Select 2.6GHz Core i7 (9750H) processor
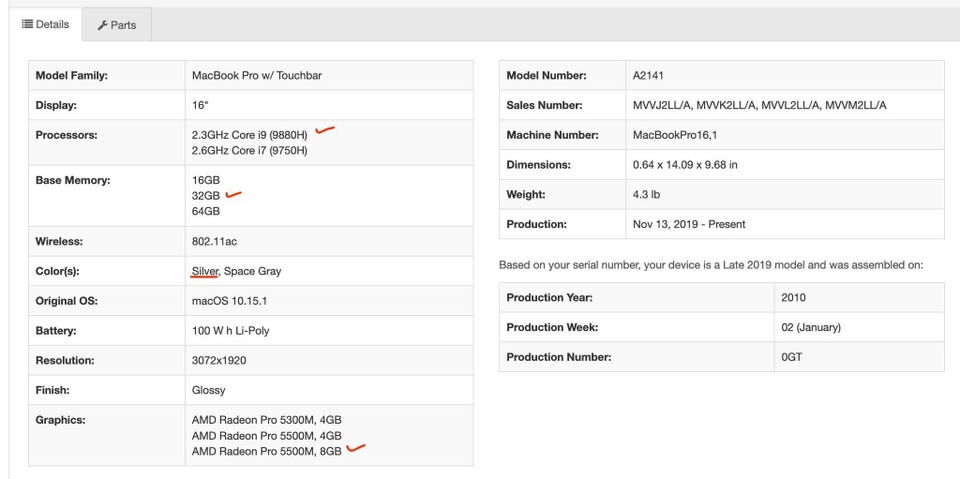Screen dimensions: 960x479 click(x=249, y=151)
